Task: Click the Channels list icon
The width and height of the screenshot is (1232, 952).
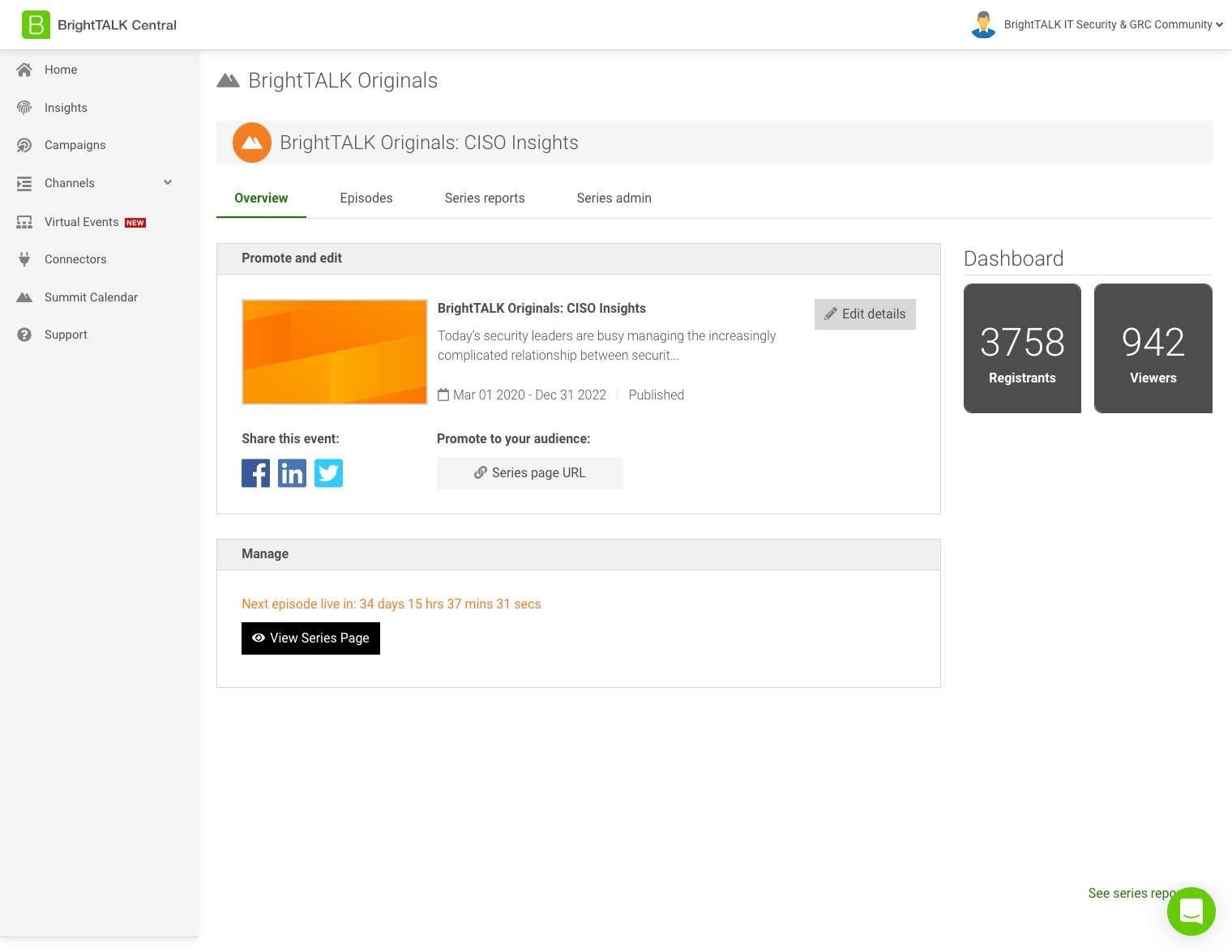Action: click(24, 183)
